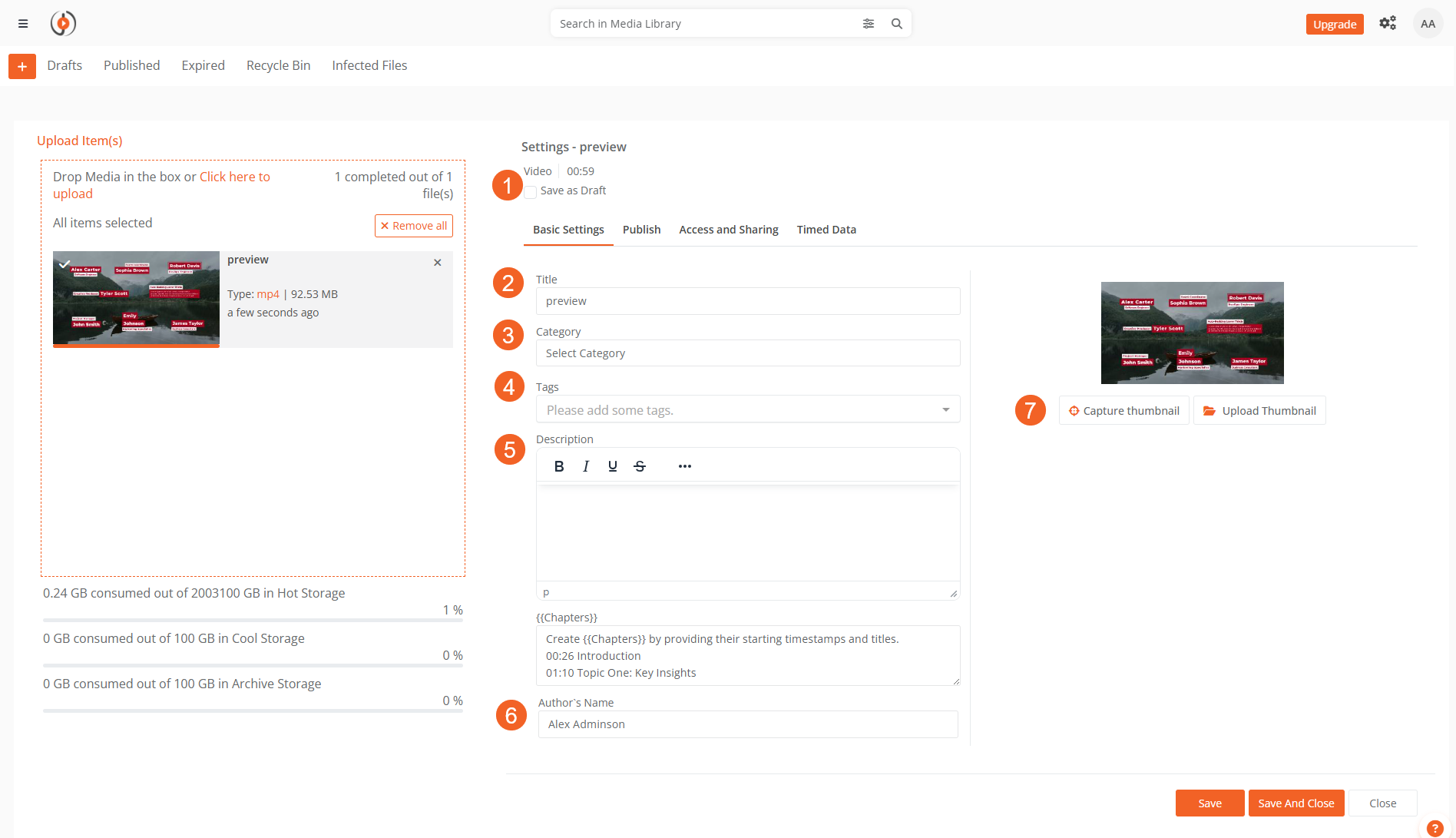Open advanced search filter options icon
This screenshot has width=1456, height=838.
click(868, 24)
